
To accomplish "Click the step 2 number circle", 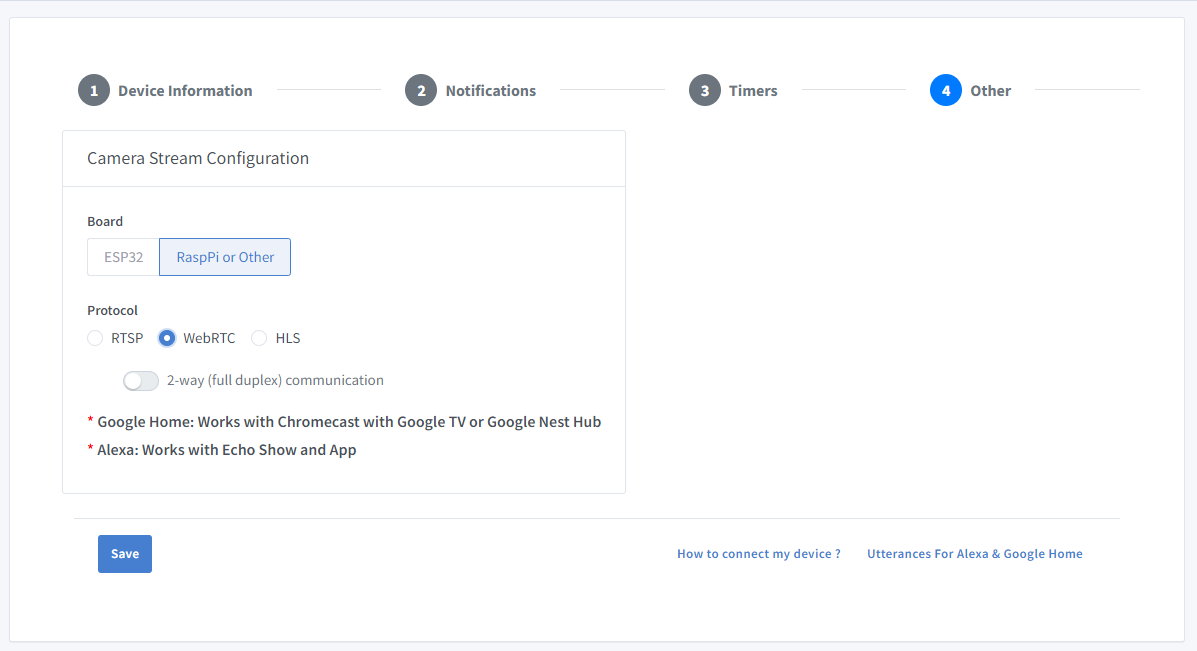I will point(421,90).
